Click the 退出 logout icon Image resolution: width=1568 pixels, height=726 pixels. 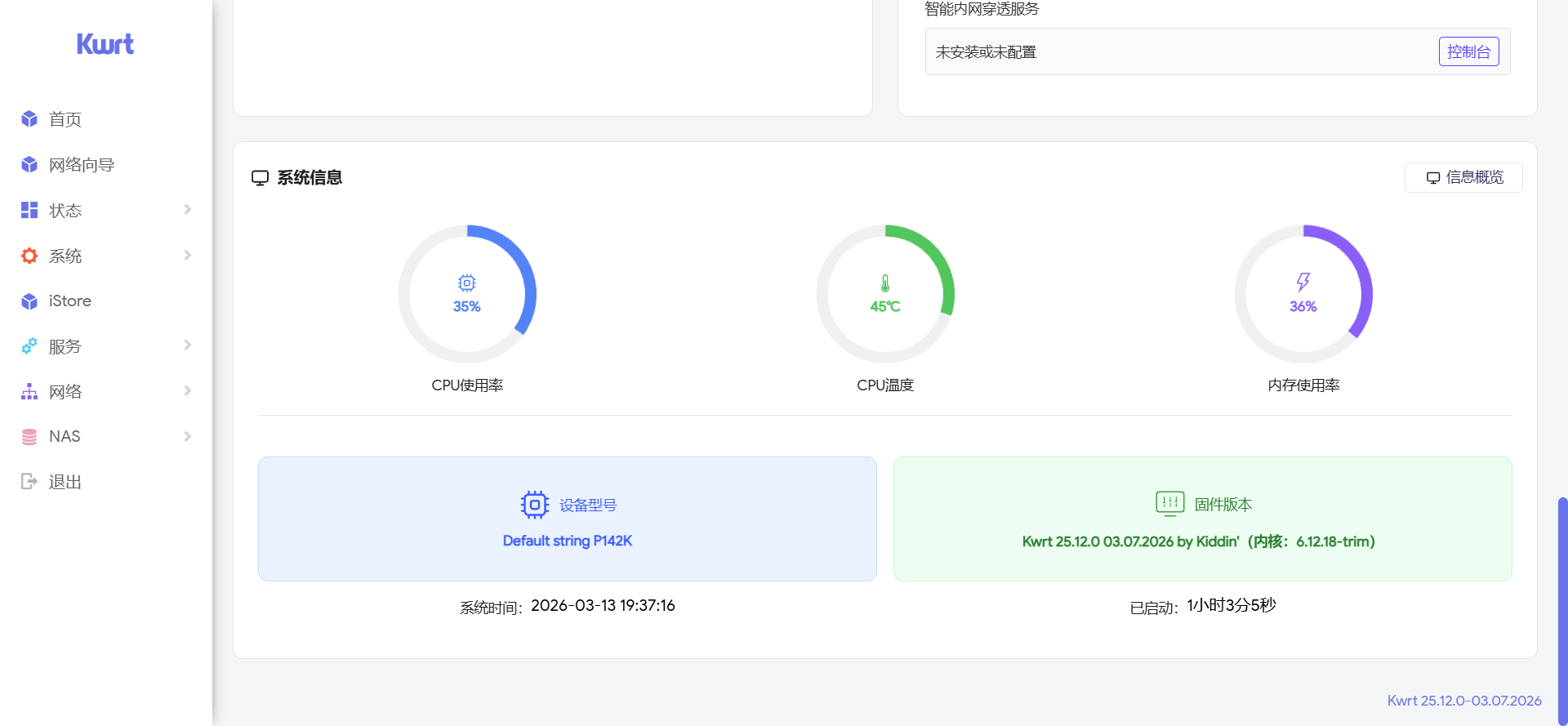click(29, 482)
